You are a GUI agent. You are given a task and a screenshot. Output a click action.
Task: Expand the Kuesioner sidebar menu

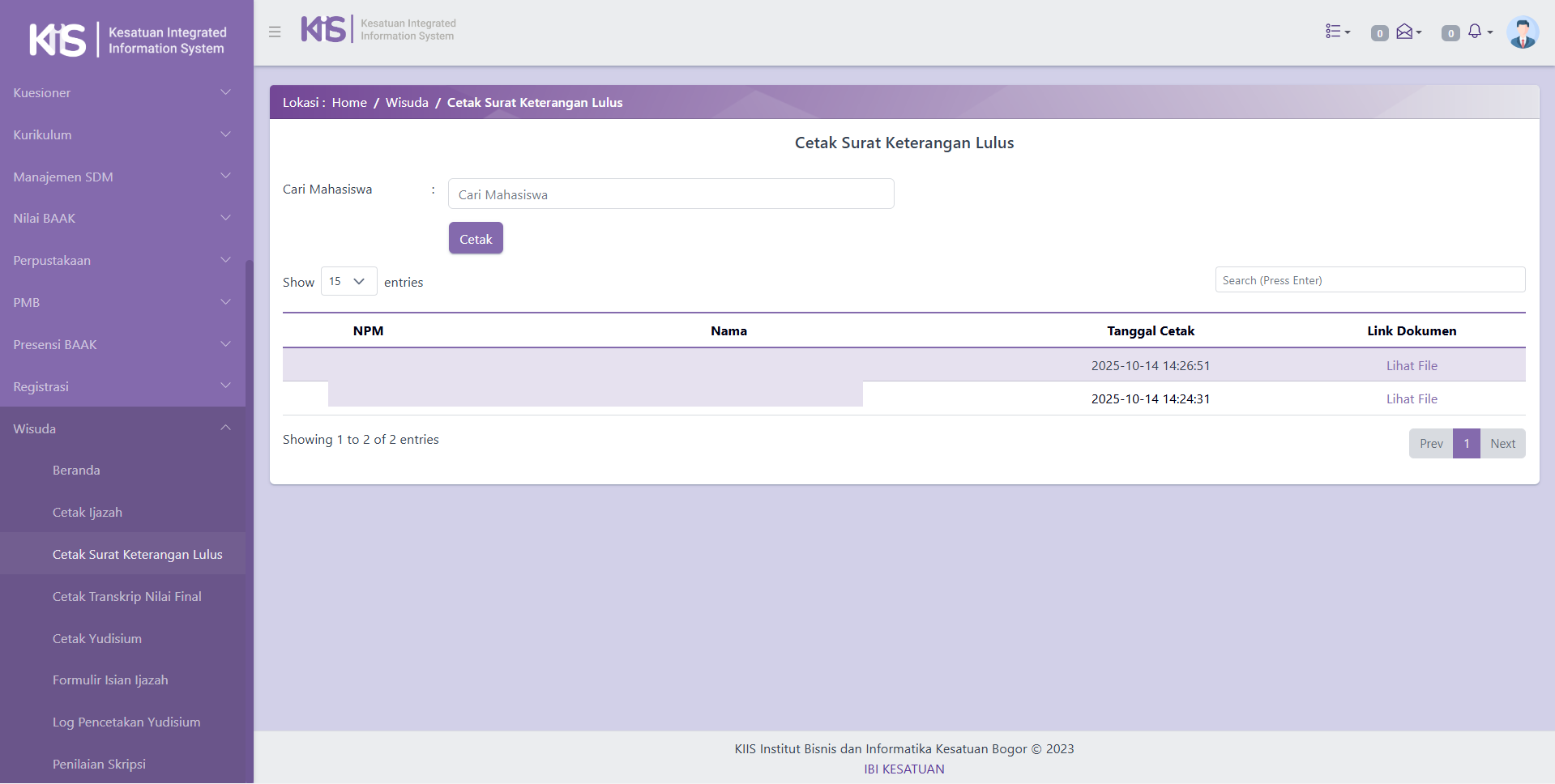coord(122,93)
